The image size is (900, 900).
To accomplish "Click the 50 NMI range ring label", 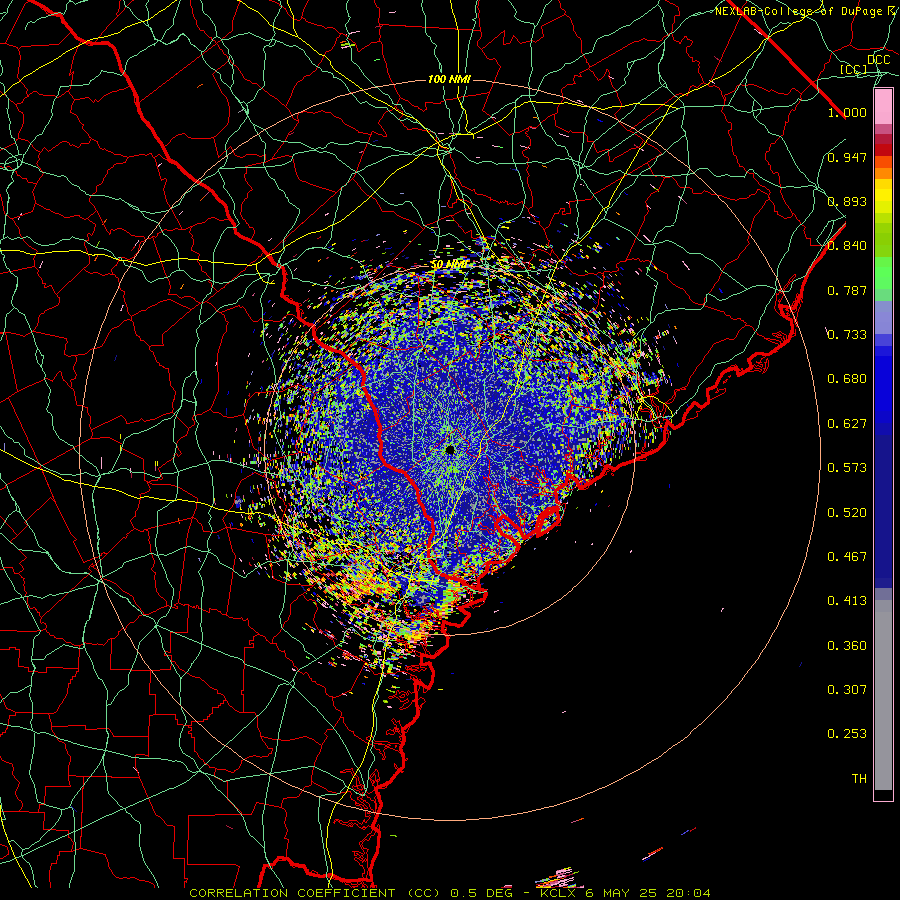I will [449, 265].
